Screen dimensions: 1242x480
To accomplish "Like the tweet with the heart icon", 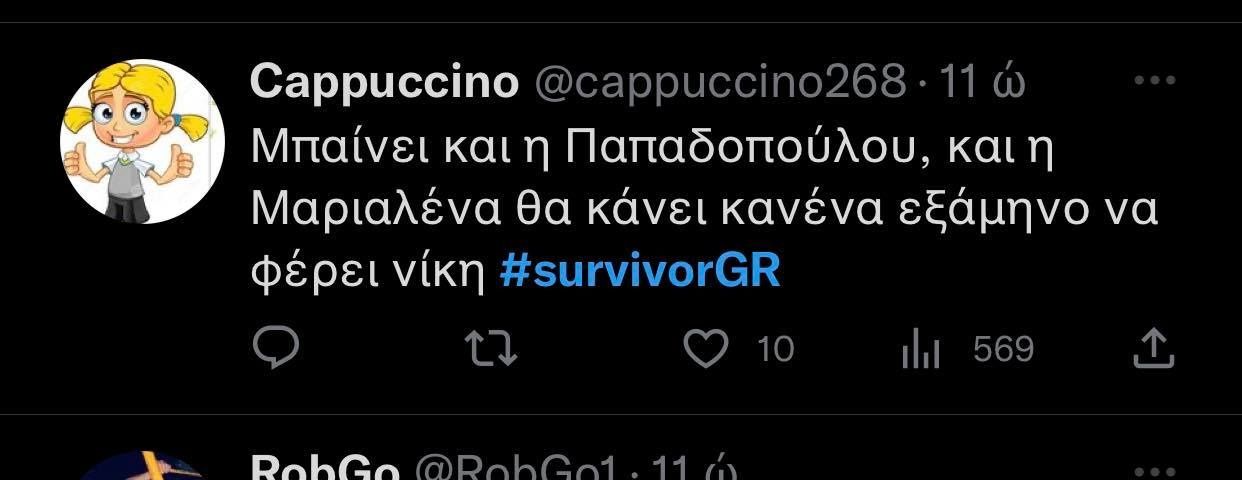I will (x=708, y=348).
